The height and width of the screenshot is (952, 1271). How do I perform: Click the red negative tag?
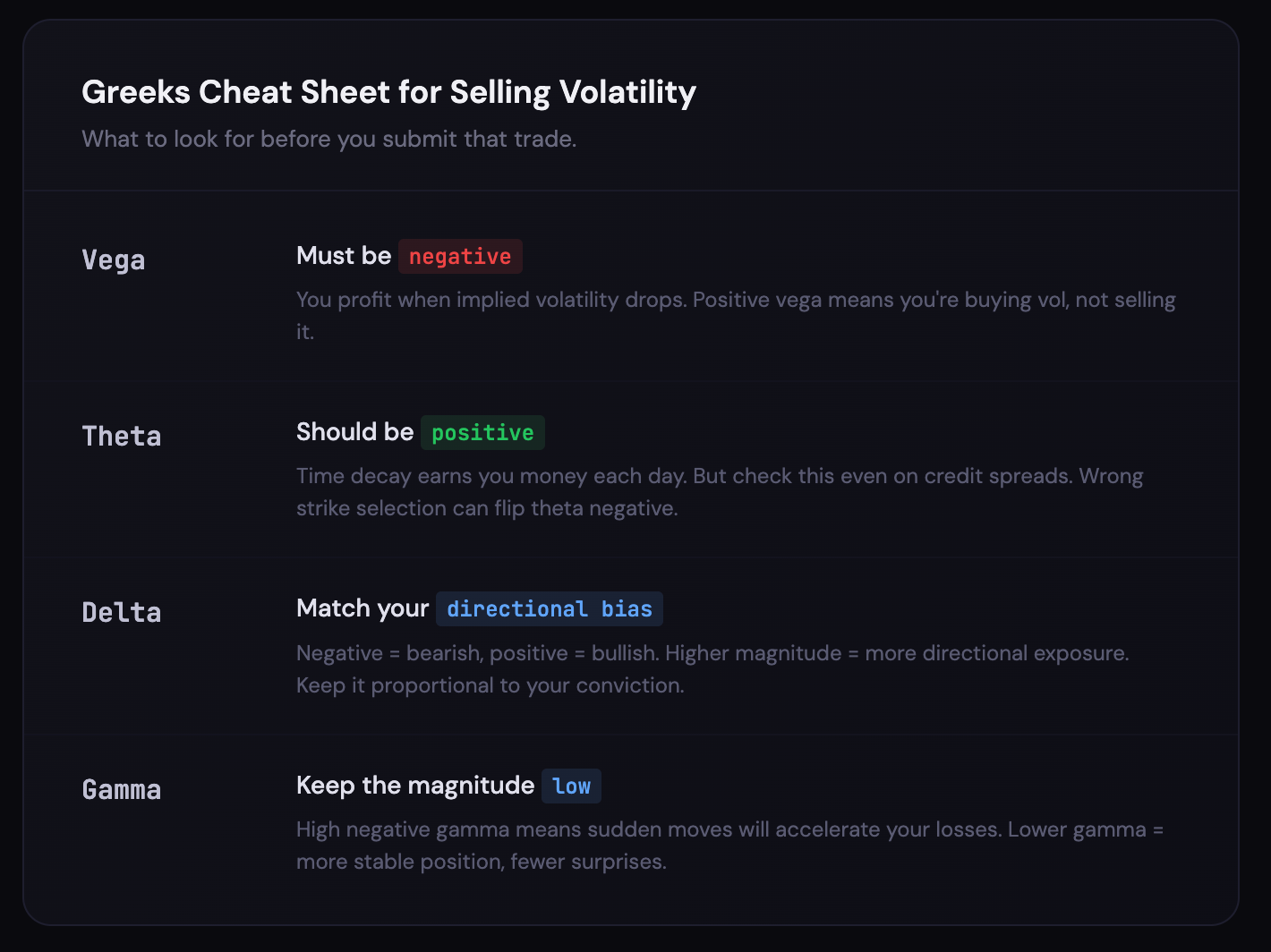coord(460,257)
